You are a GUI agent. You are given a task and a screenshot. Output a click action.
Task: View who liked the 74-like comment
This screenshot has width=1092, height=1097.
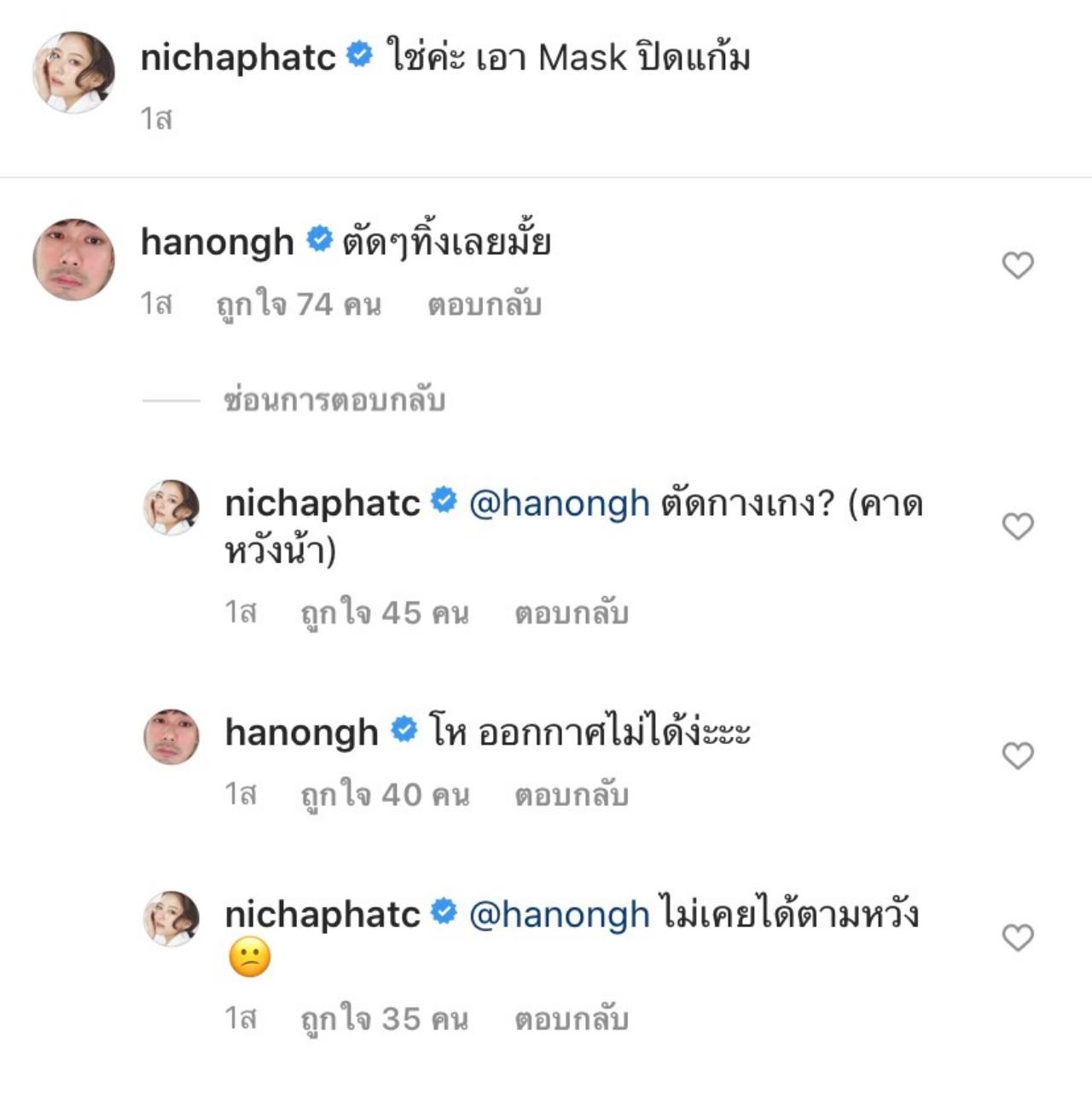299,305
